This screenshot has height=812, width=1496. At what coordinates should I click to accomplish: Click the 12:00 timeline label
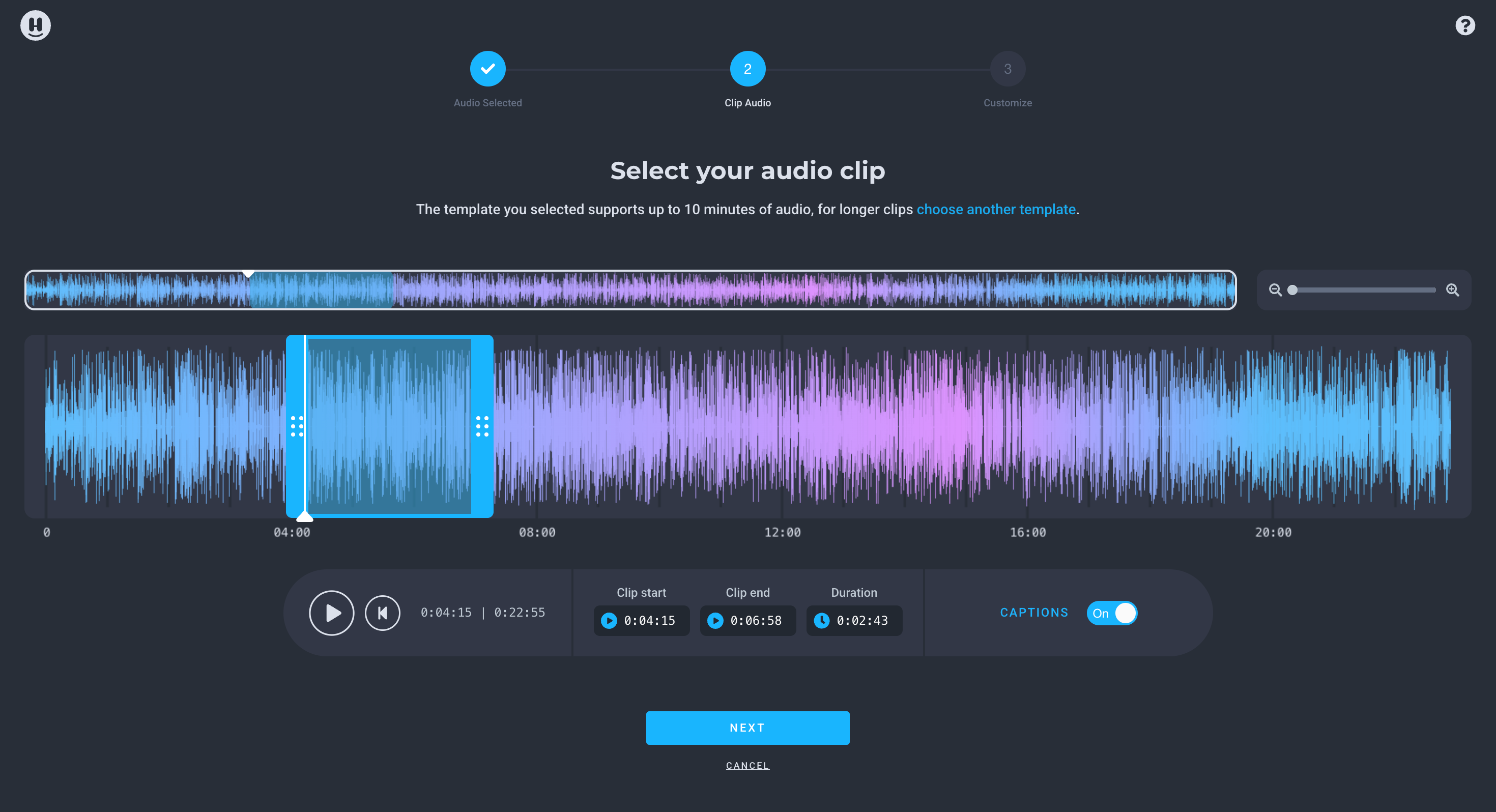click(x=782, y=532)
